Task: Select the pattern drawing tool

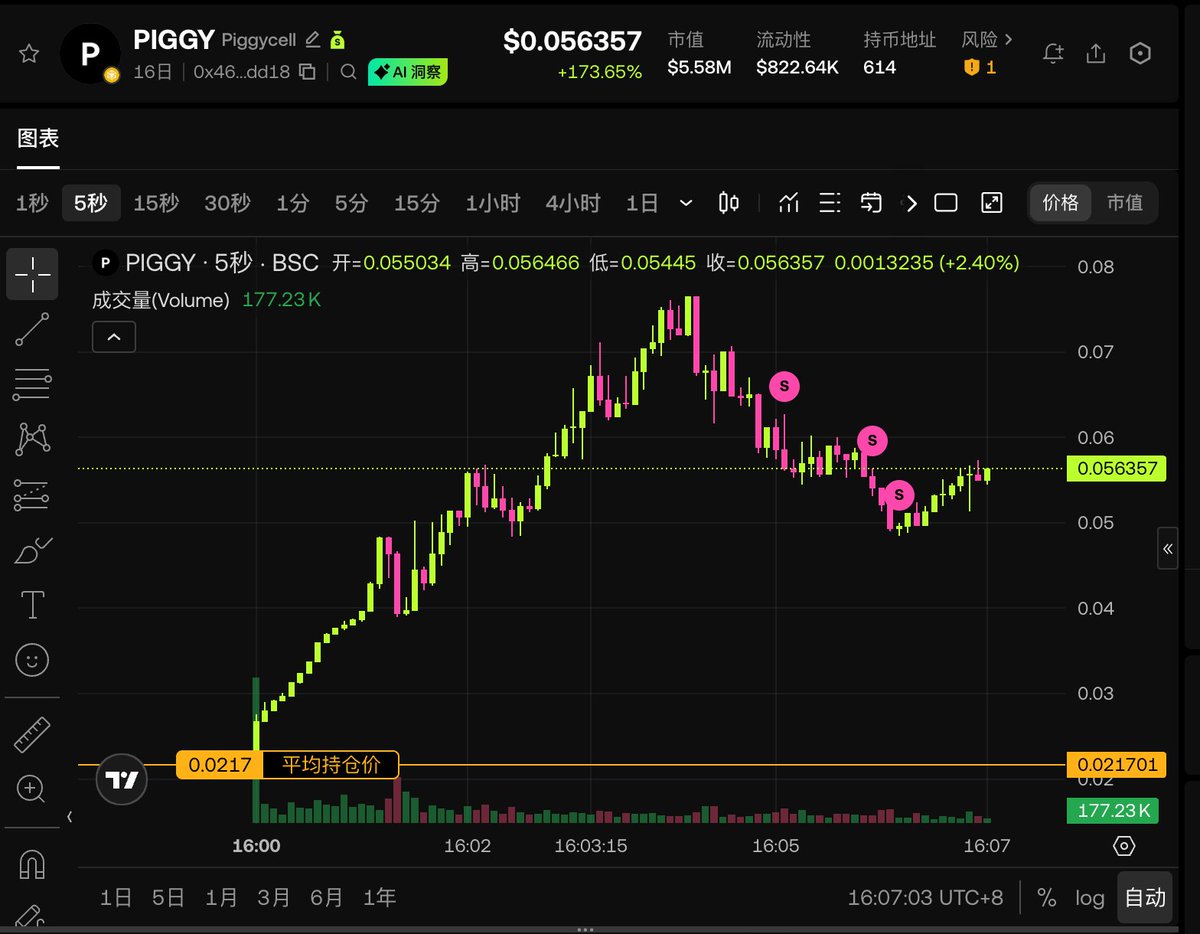Action: (x=32, y=438)
